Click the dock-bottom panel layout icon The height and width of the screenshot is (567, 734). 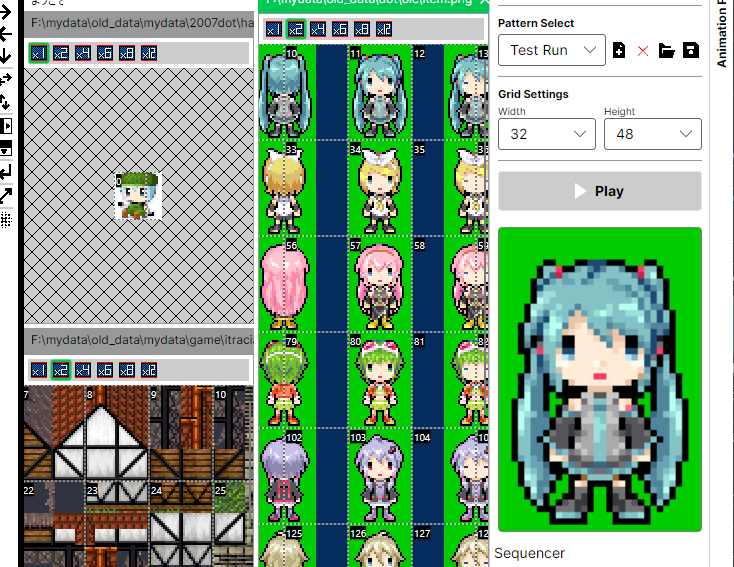click(6, 148)
